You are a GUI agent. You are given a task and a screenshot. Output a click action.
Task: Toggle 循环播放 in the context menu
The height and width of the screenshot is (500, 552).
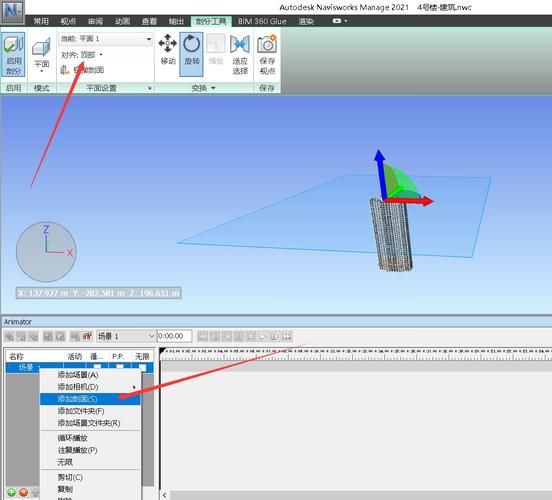pos(90,438)
